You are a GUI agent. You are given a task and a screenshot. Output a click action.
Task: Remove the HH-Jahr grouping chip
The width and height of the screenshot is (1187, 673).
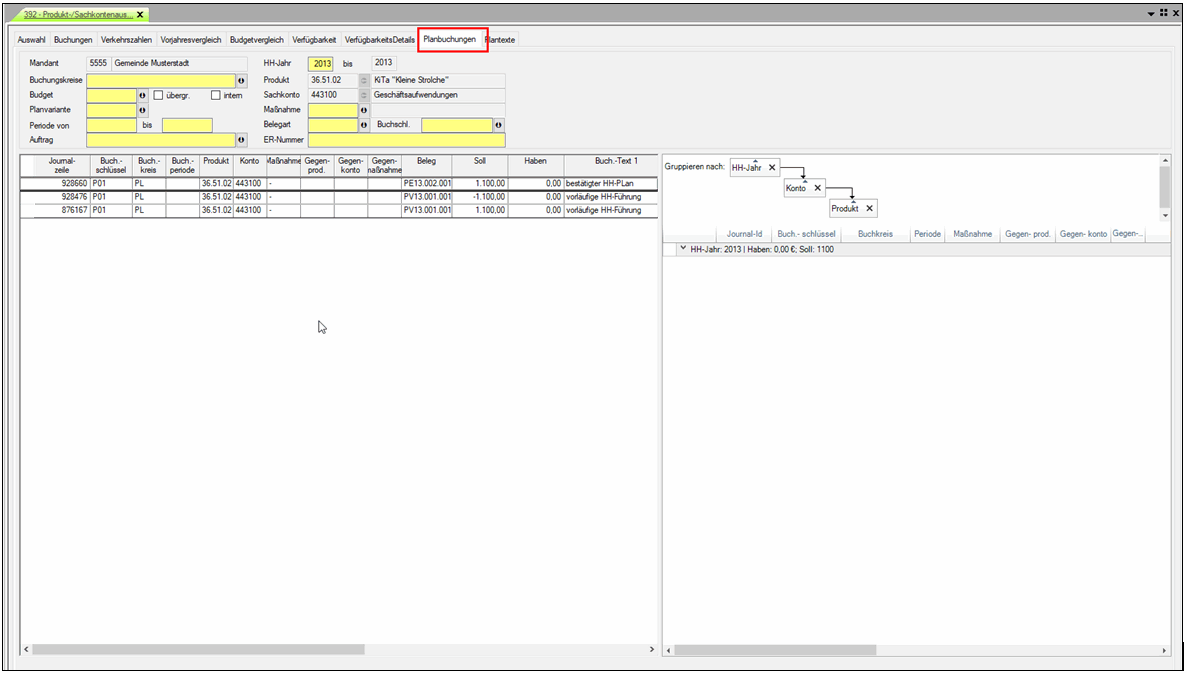[772, 168]
